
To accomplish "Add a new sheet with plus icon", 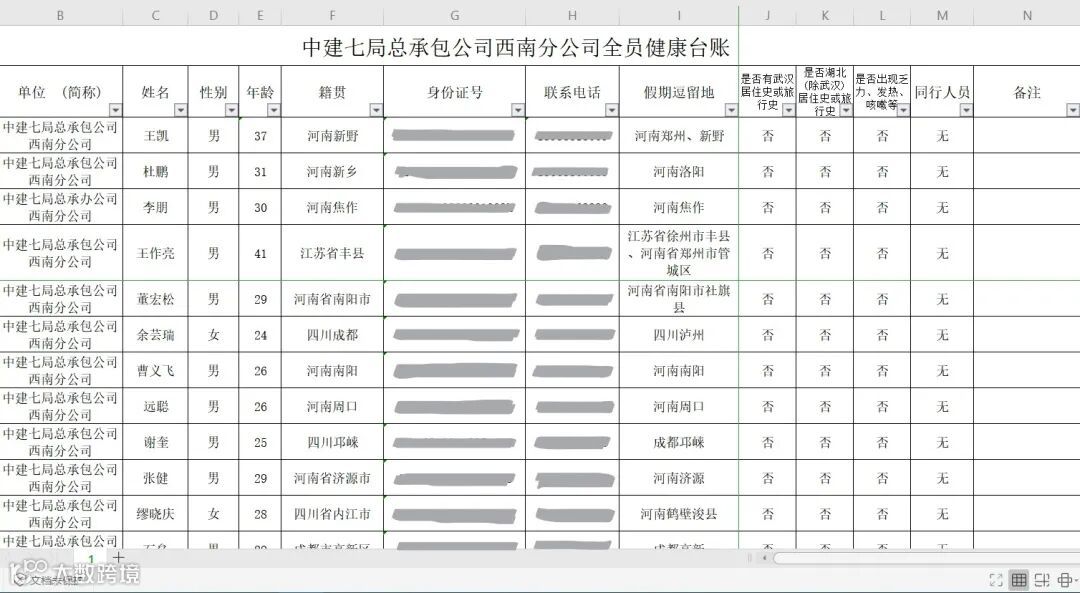I will coord(118,557).
